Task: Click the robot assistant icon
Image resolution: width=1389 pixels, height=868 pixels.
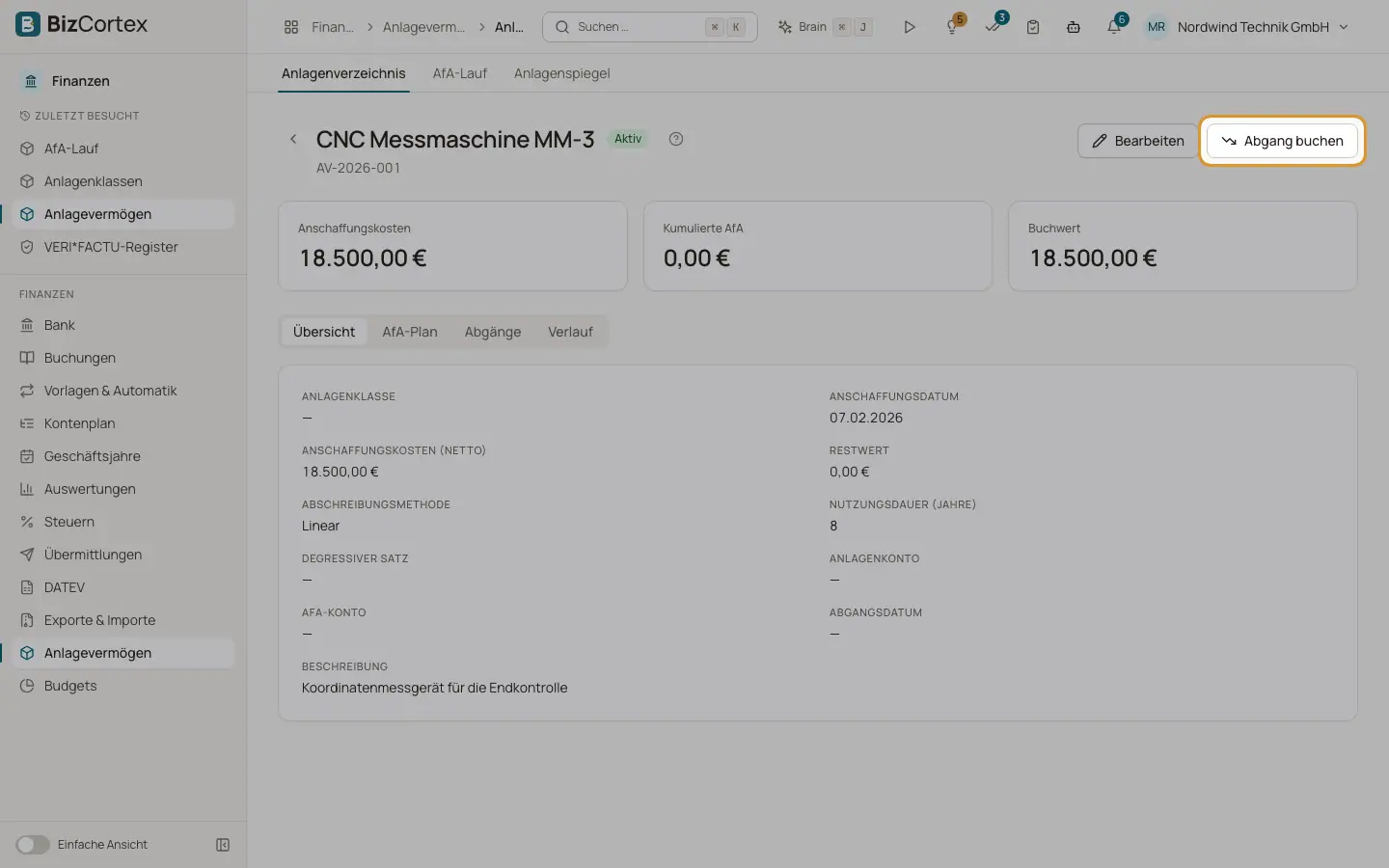Action: tap(1074, 27)
